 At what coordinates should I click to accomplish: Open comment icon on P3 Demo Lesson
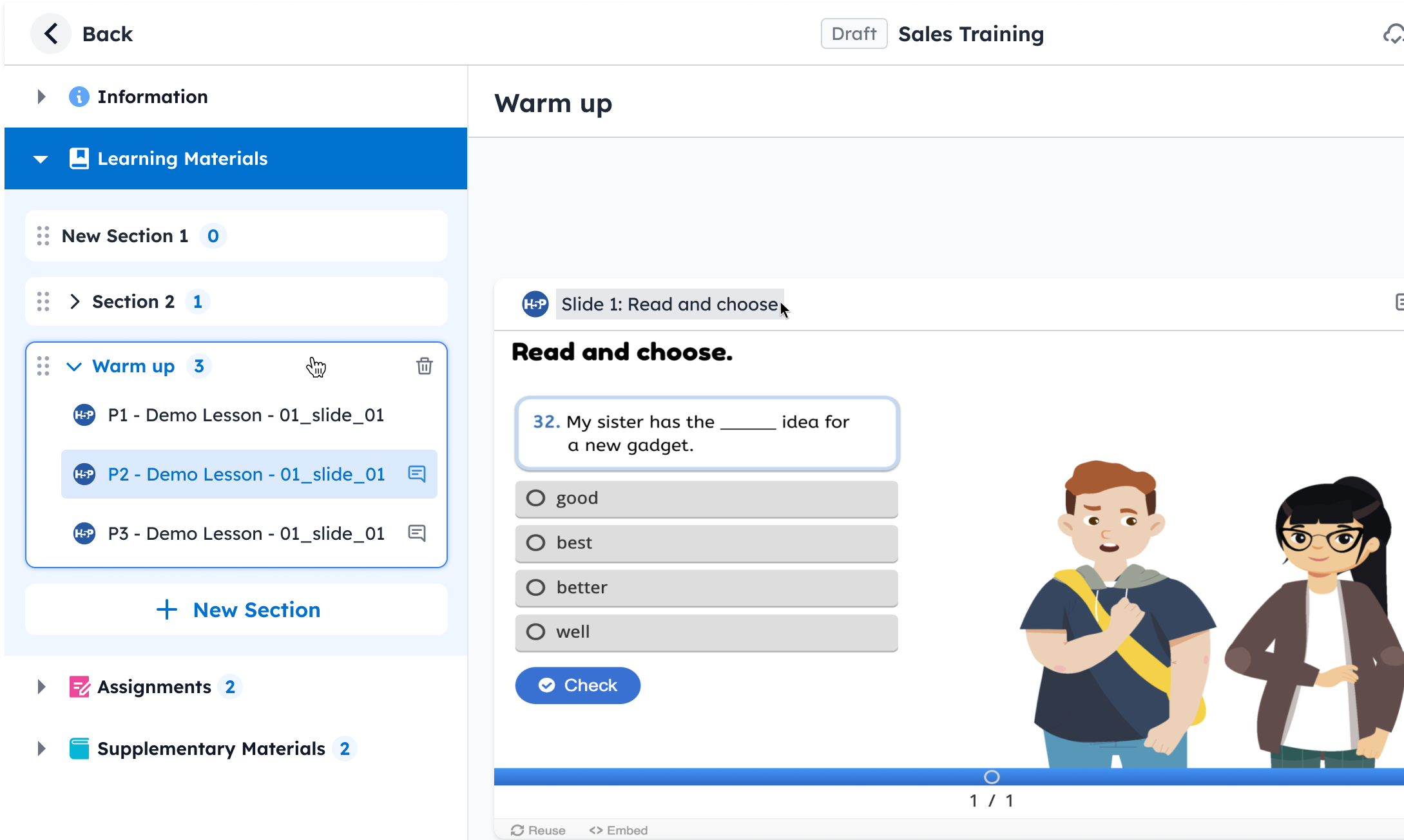(x=417, y=533)
